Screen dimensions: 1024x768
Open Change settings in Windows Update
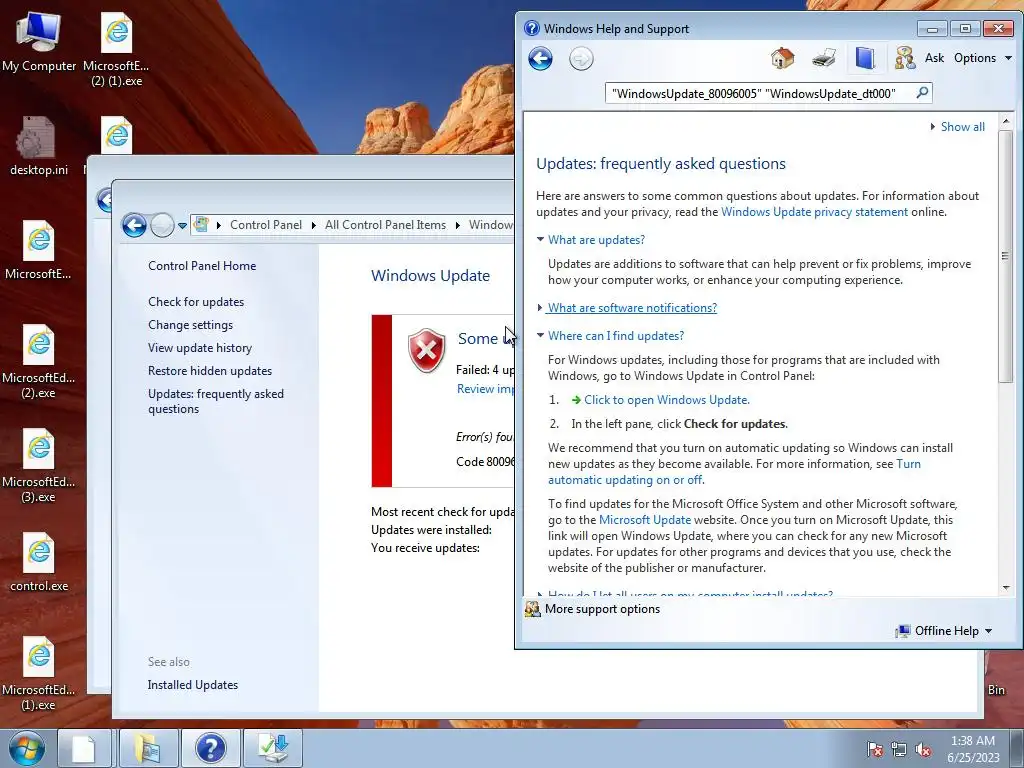[x=190, y=325]
